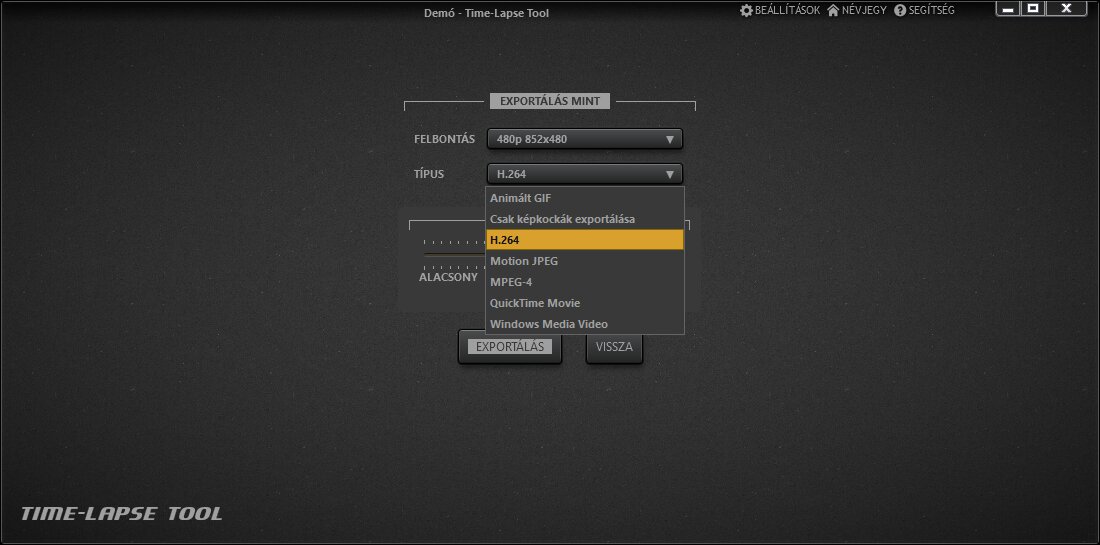This screenshot has height=545, width=1100.
Task: Open settings via the BEÁLLÍTÁSOK gear icon
Action: coord(746,10)
